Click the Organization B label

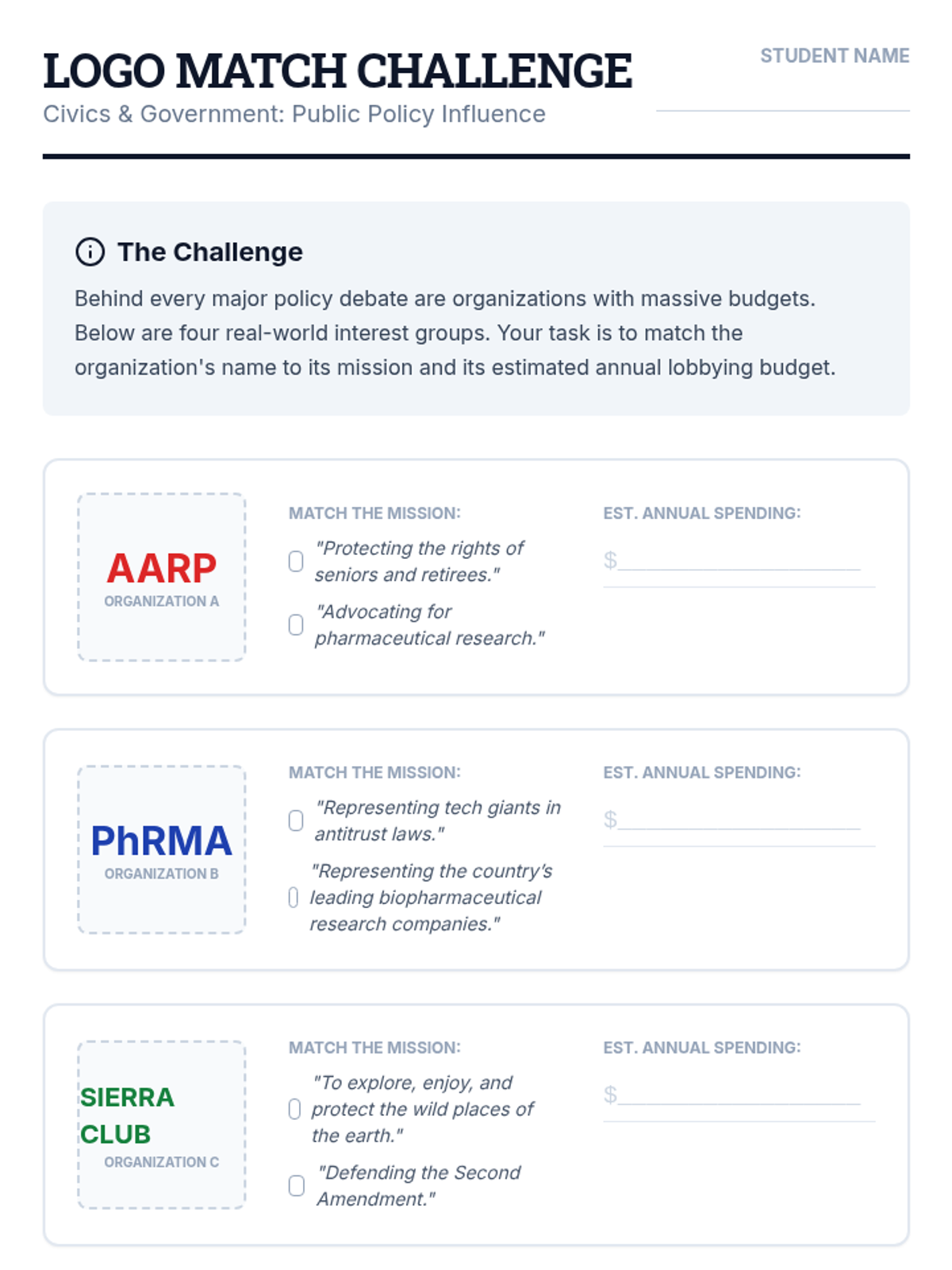pyautogui.click(x=162, y=874)
